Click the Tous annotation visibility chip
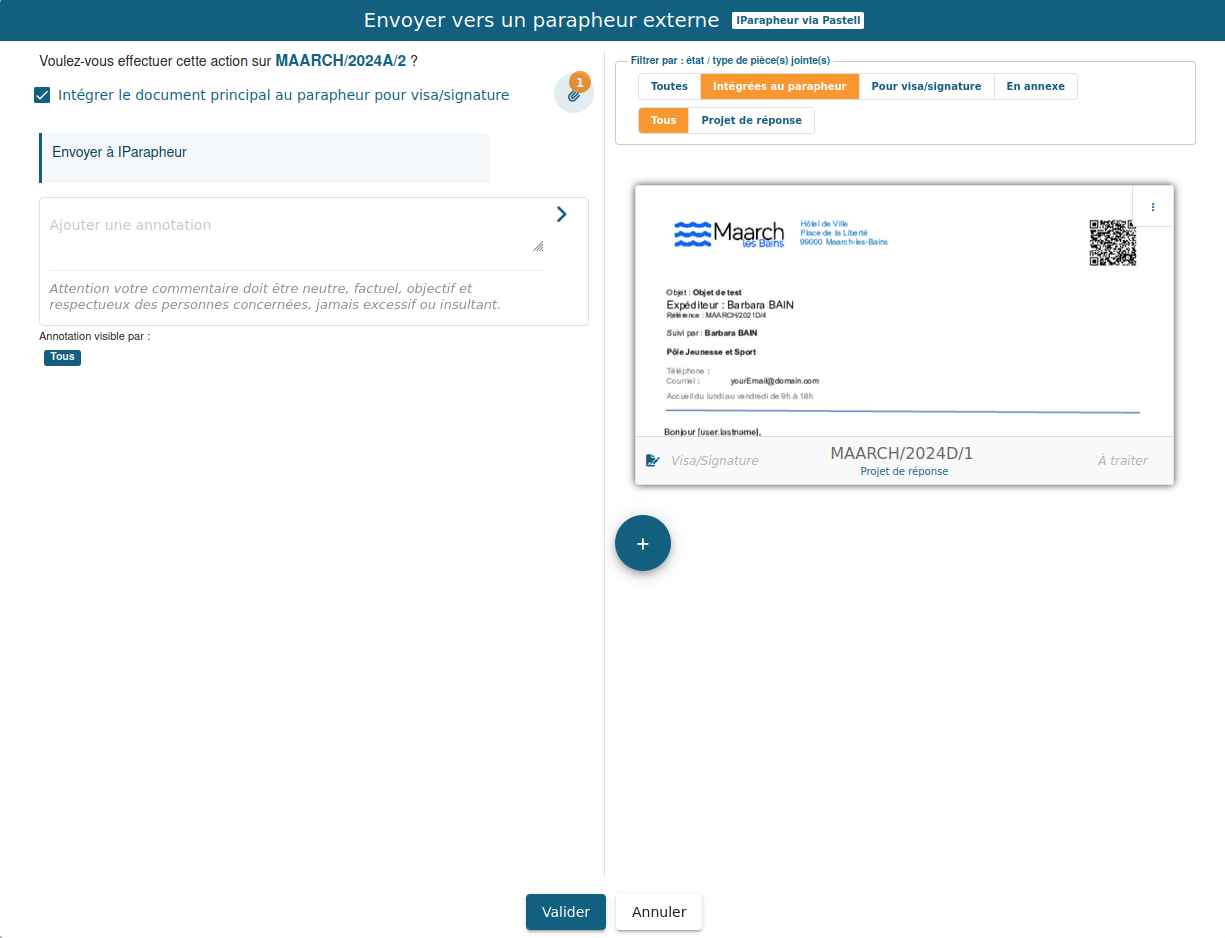 pyautogui.click(x=62, y=357)
